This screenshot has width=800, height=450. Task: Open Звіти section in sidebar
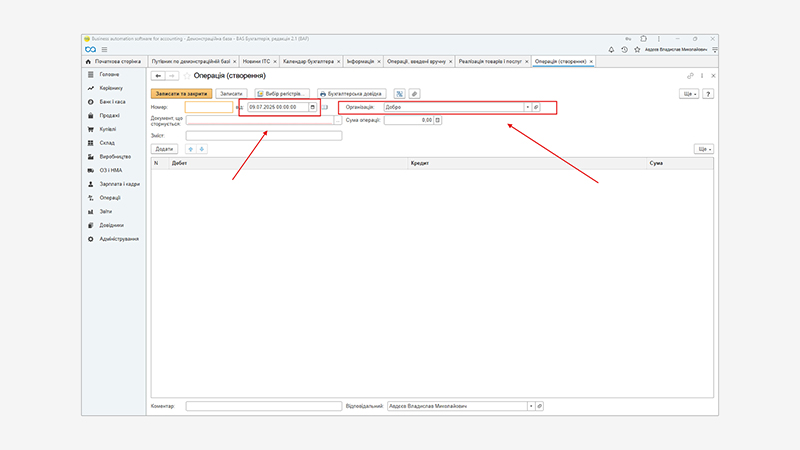(106, 212)
